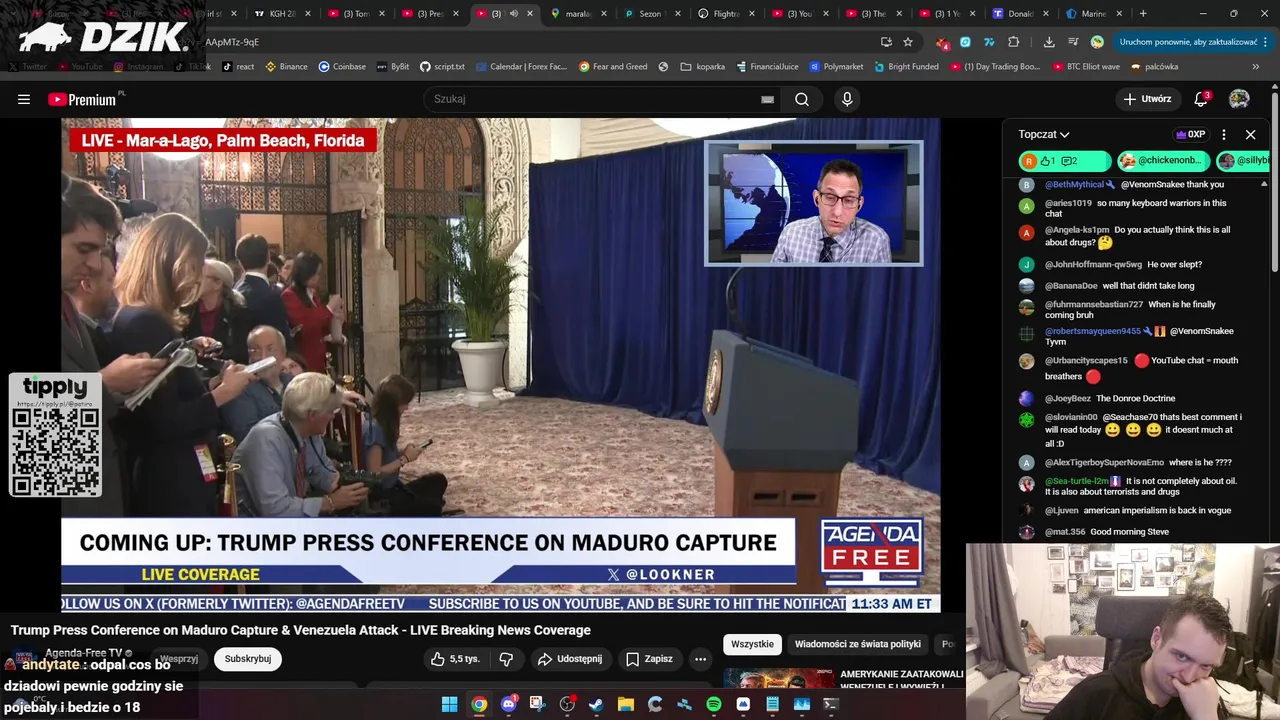Mute the active YouTube tab speaker icon

click(514, 14)
